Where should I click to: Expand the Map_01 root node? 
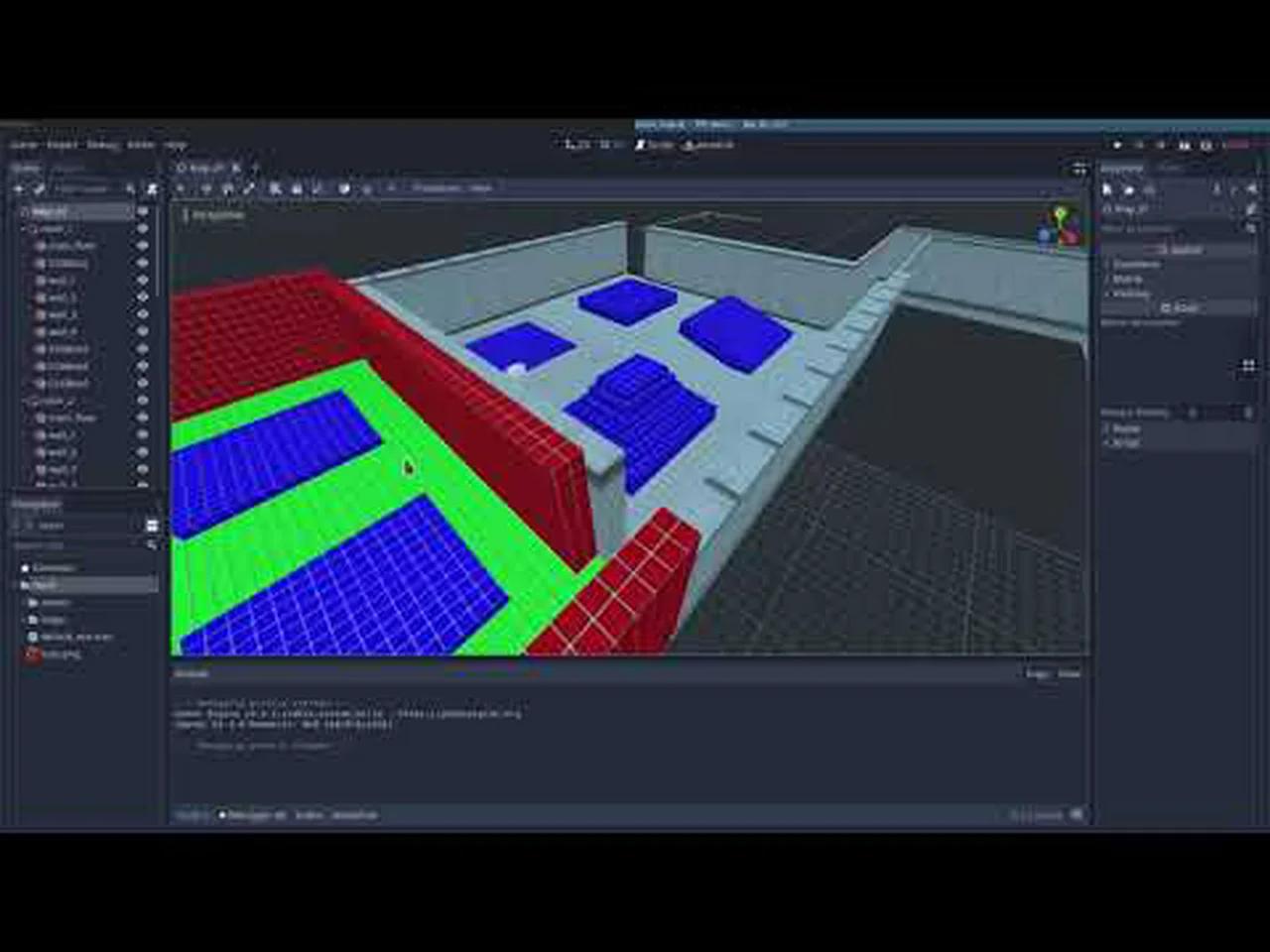pyautogui.click(x=20, y=211)
